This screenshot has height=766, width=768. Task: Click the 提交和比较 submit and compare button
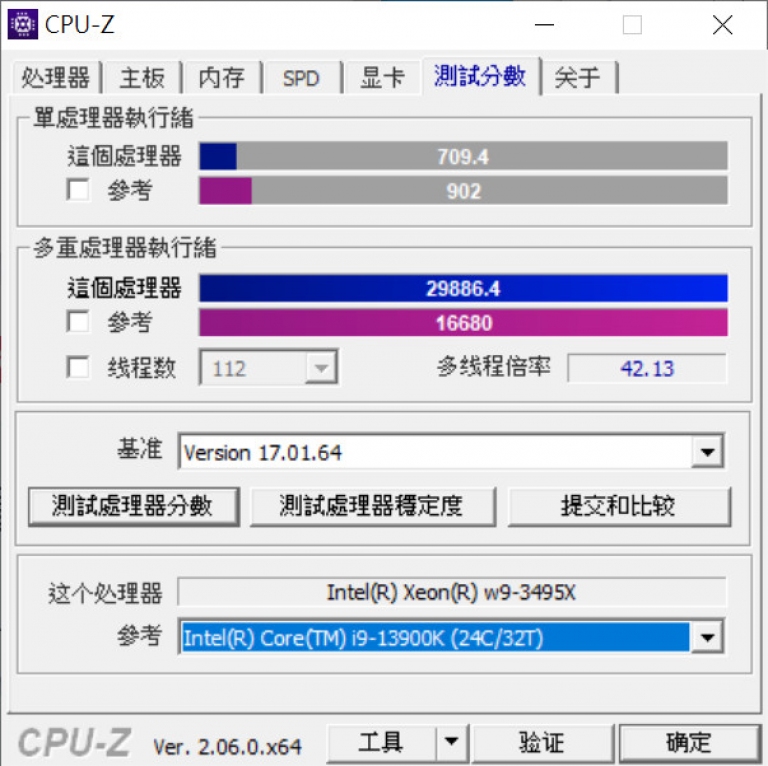tap(619, 506)
